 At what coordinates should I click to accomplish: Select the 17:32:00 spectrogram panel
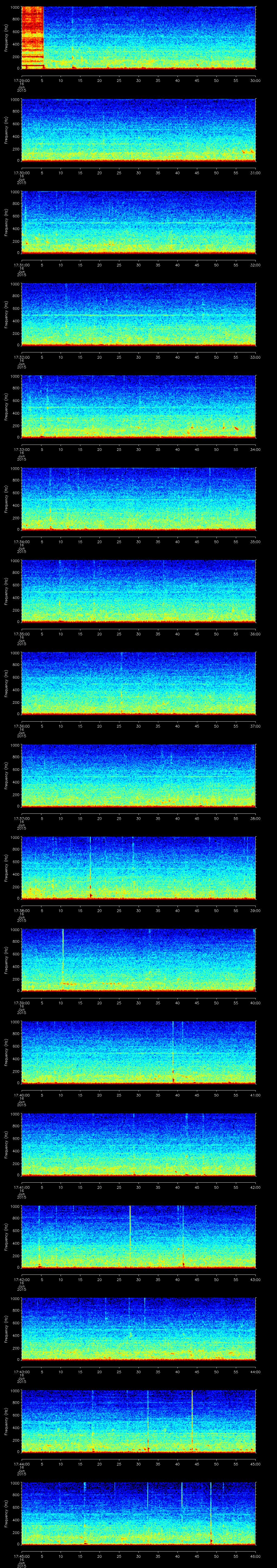[138, 314]
